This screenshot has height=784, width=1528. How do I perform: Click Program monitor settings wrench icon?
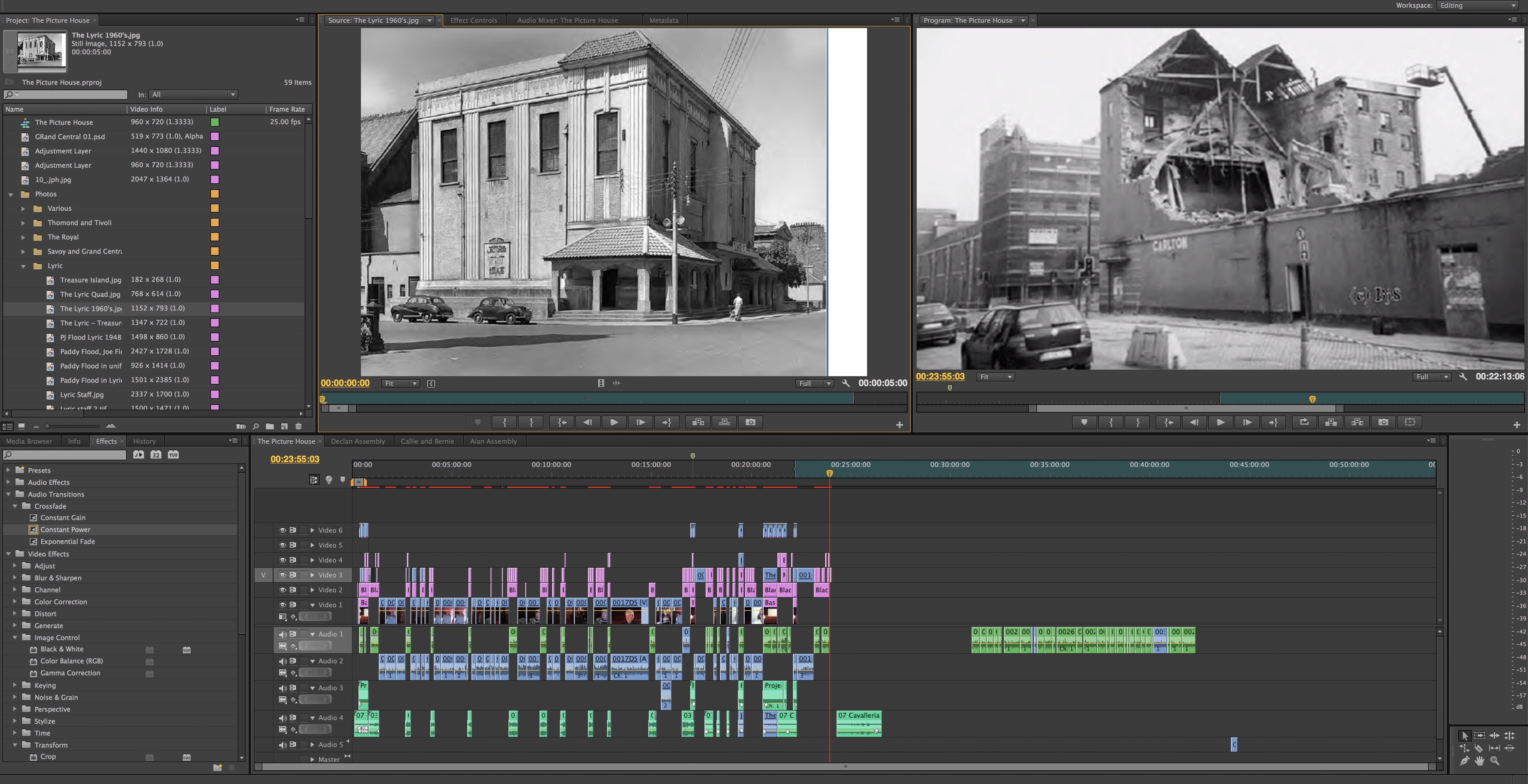pyautogui.click(x=1463, y=377)
